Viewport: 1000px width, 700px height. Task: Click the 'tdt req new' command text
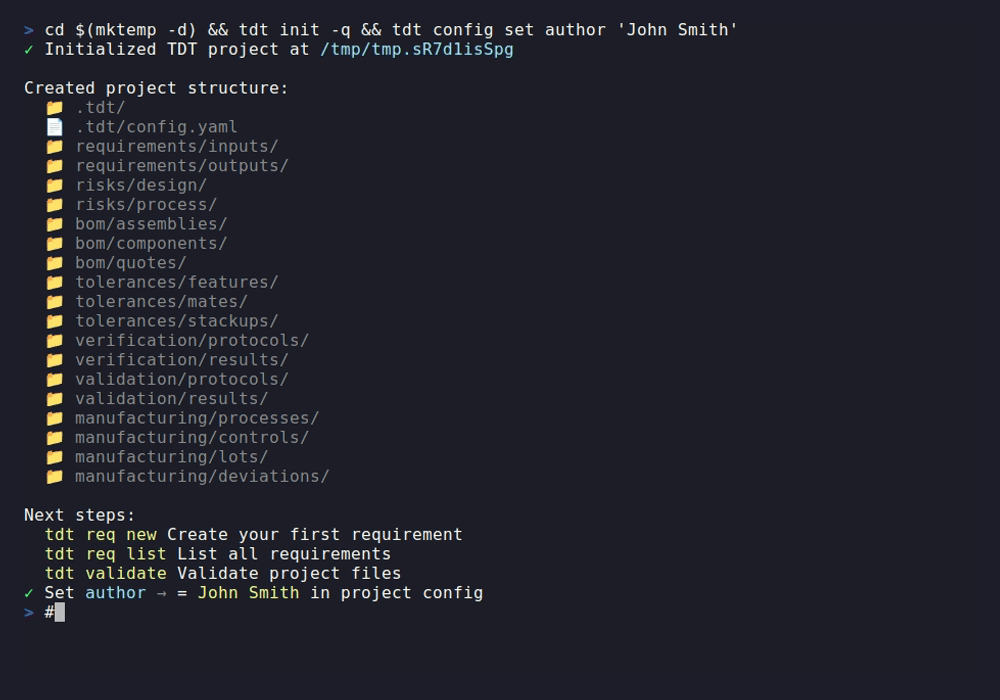tap(100, 535)
